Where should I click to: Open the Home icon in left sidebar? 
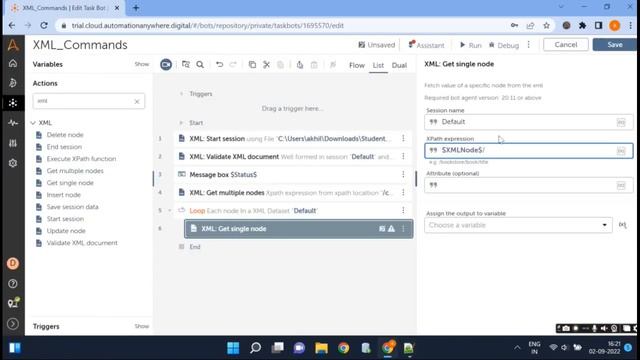(13, 63)
